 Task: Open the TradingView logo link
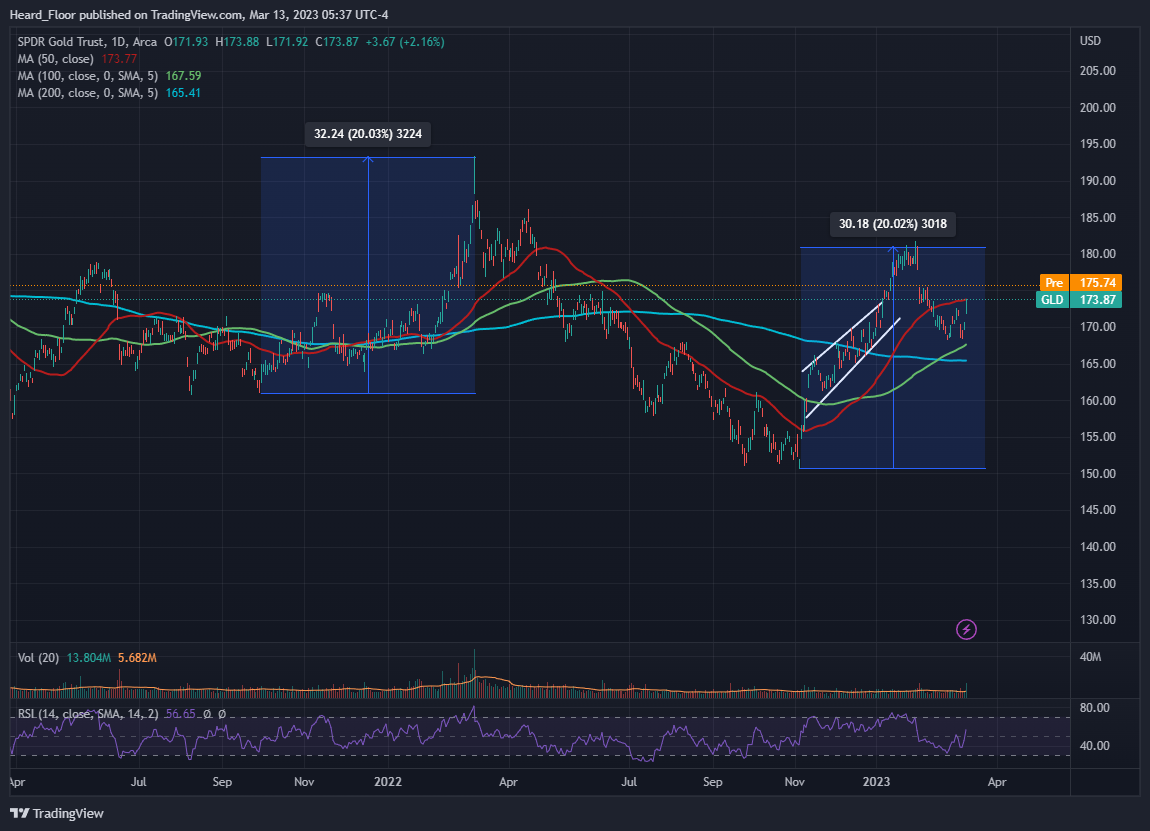57,813
